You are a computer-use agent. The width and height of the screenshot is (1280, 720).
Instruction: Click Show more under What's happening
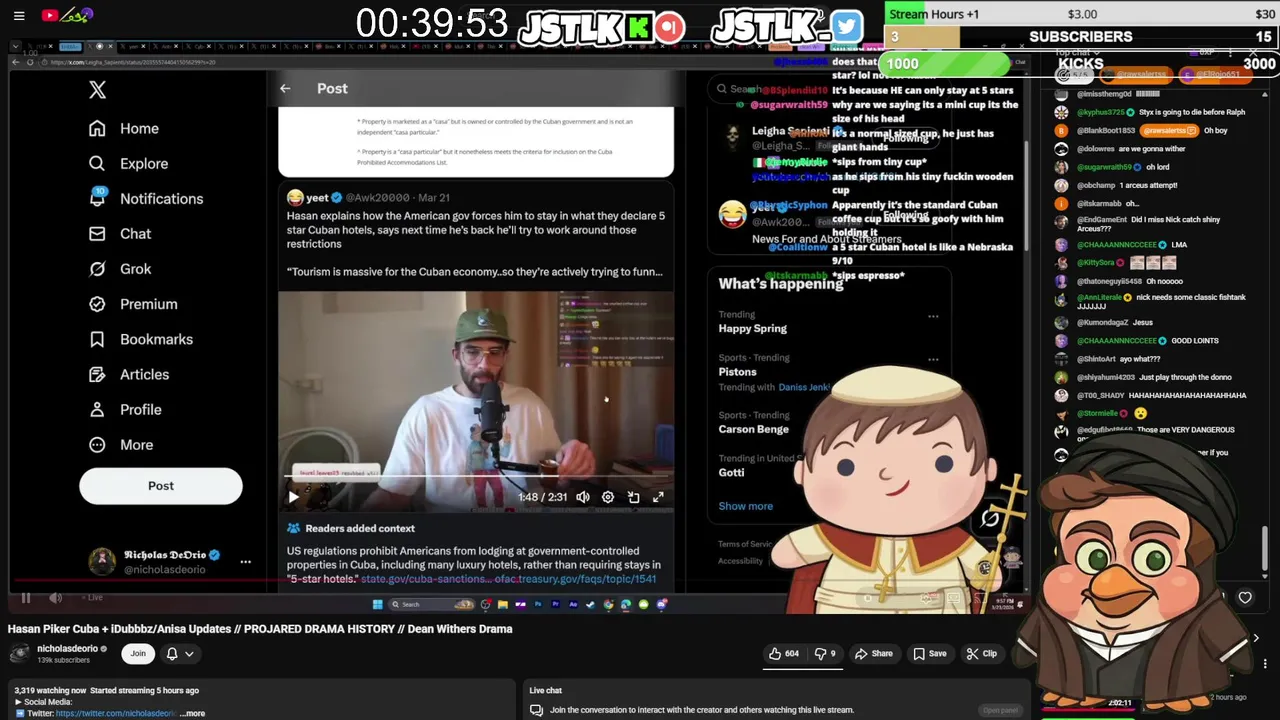coord(745,506)
